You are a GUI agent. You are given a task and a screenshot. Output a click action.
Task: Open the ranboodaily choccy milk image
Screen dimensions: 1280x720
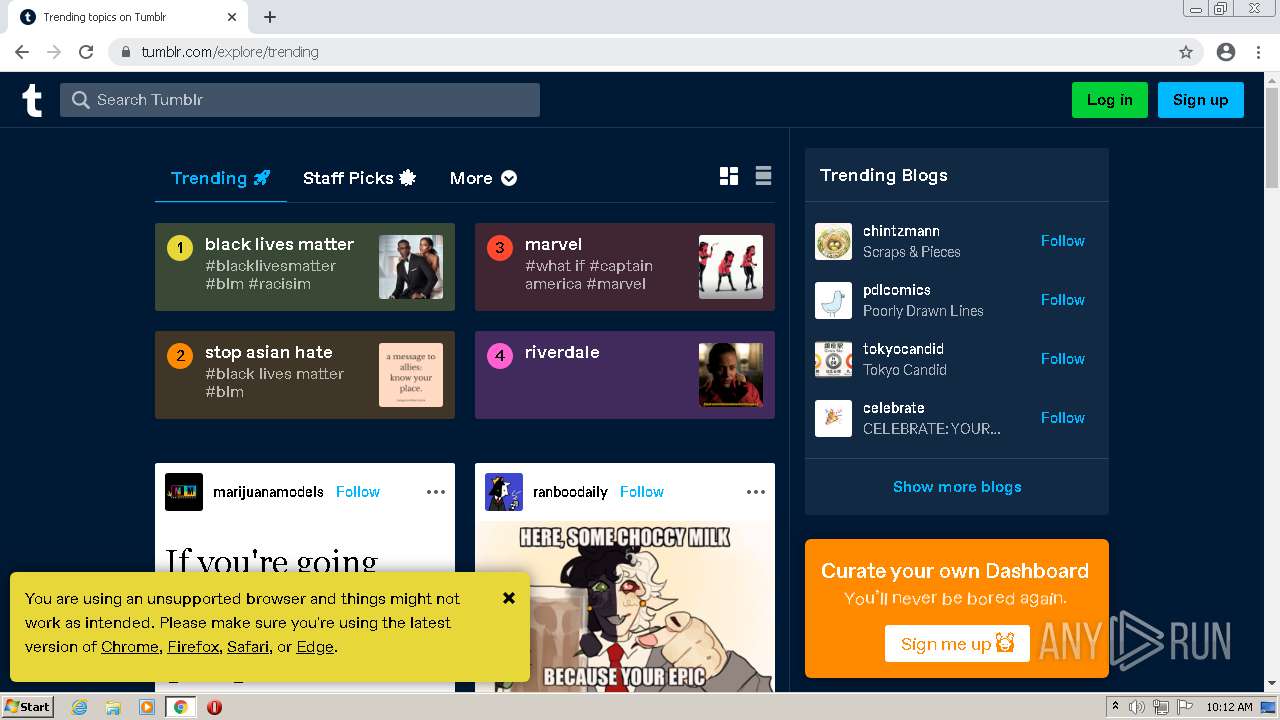(x=625, y=607)
